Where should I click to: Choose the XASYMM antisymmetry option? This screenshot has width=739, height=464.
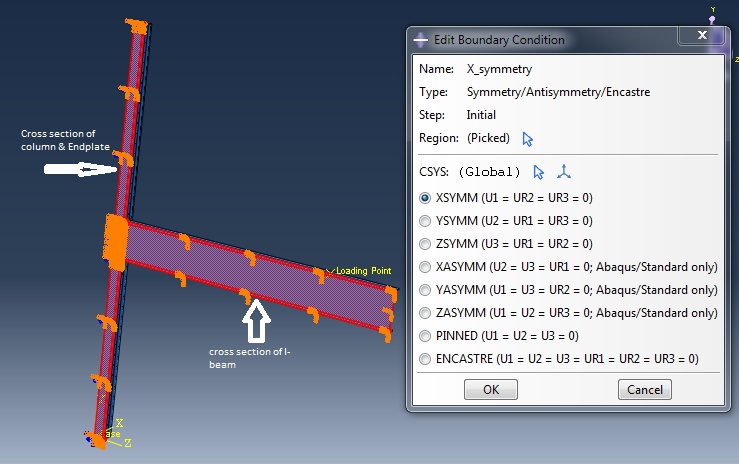coord(425,267)
